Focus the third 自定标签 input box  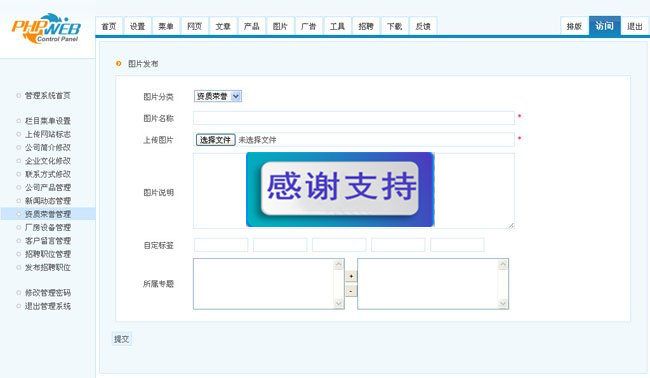point(339,245)
